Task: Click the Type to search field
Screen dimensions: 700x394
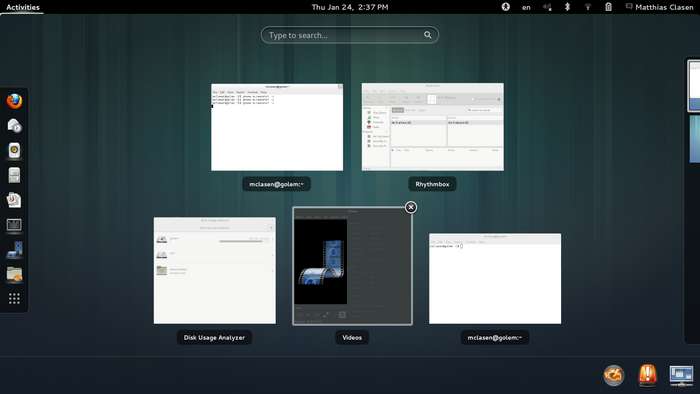Action: (350, 35)
